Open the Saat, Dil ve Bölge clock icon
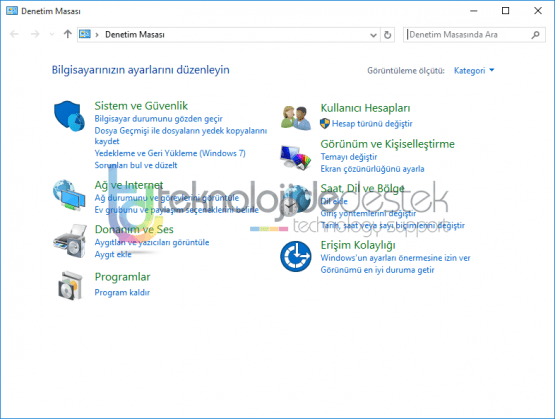The height and width of the screenshot is (419, 555). pyautogui.click(x=296, y=201)
